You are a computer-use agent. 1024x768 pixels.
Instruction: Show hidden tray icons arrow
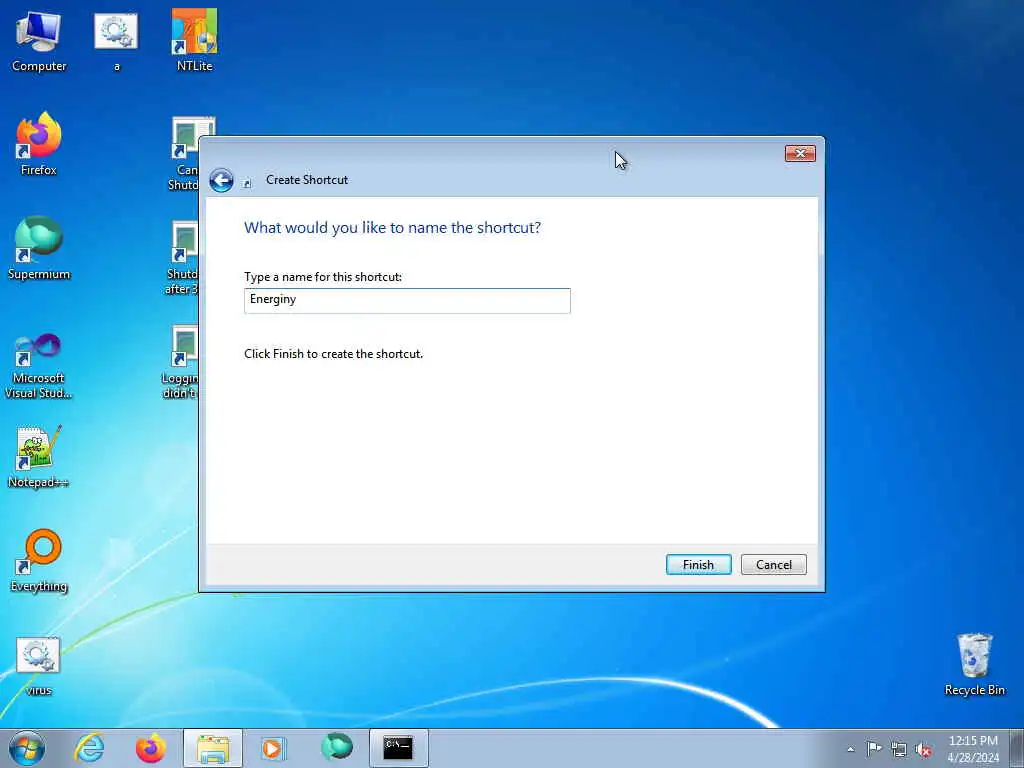tap(850, 750)
